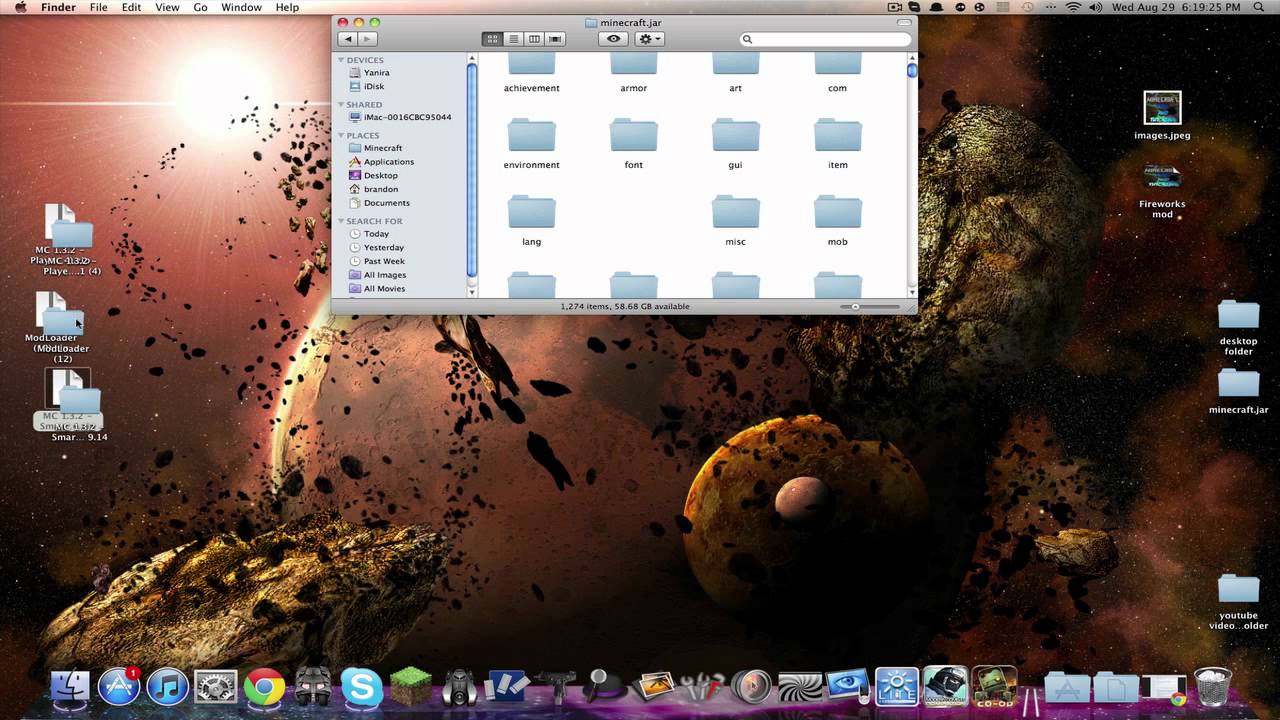Open the File menu
Viewport: 1280px width, 720px height.
(98, 8)
